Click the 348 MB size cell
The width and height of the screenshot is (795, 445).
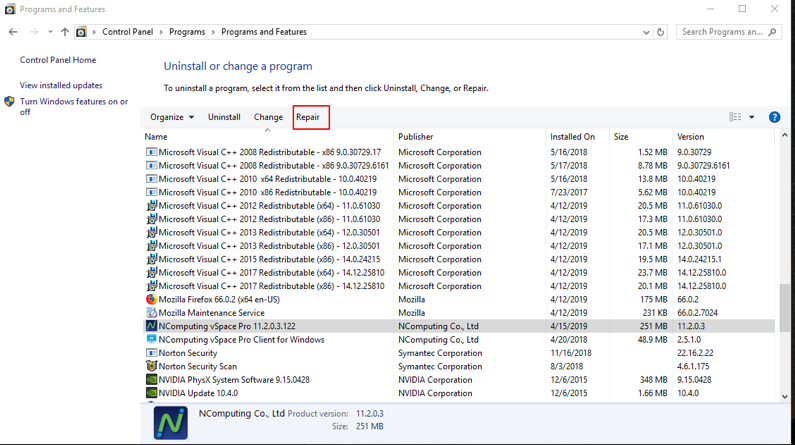653,380
